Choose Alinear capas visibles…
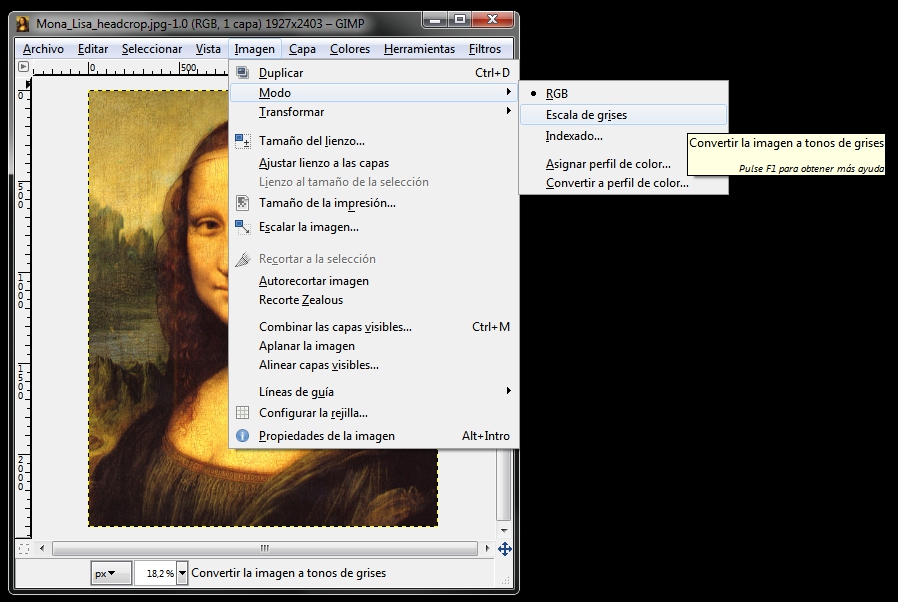The image size is (898, 602). pyautogui.click(x=373, y=365)
